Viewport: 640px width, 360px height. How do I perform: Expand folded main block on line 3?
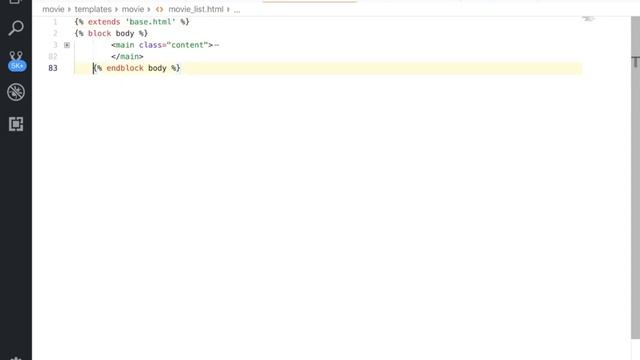pos(67,45)
